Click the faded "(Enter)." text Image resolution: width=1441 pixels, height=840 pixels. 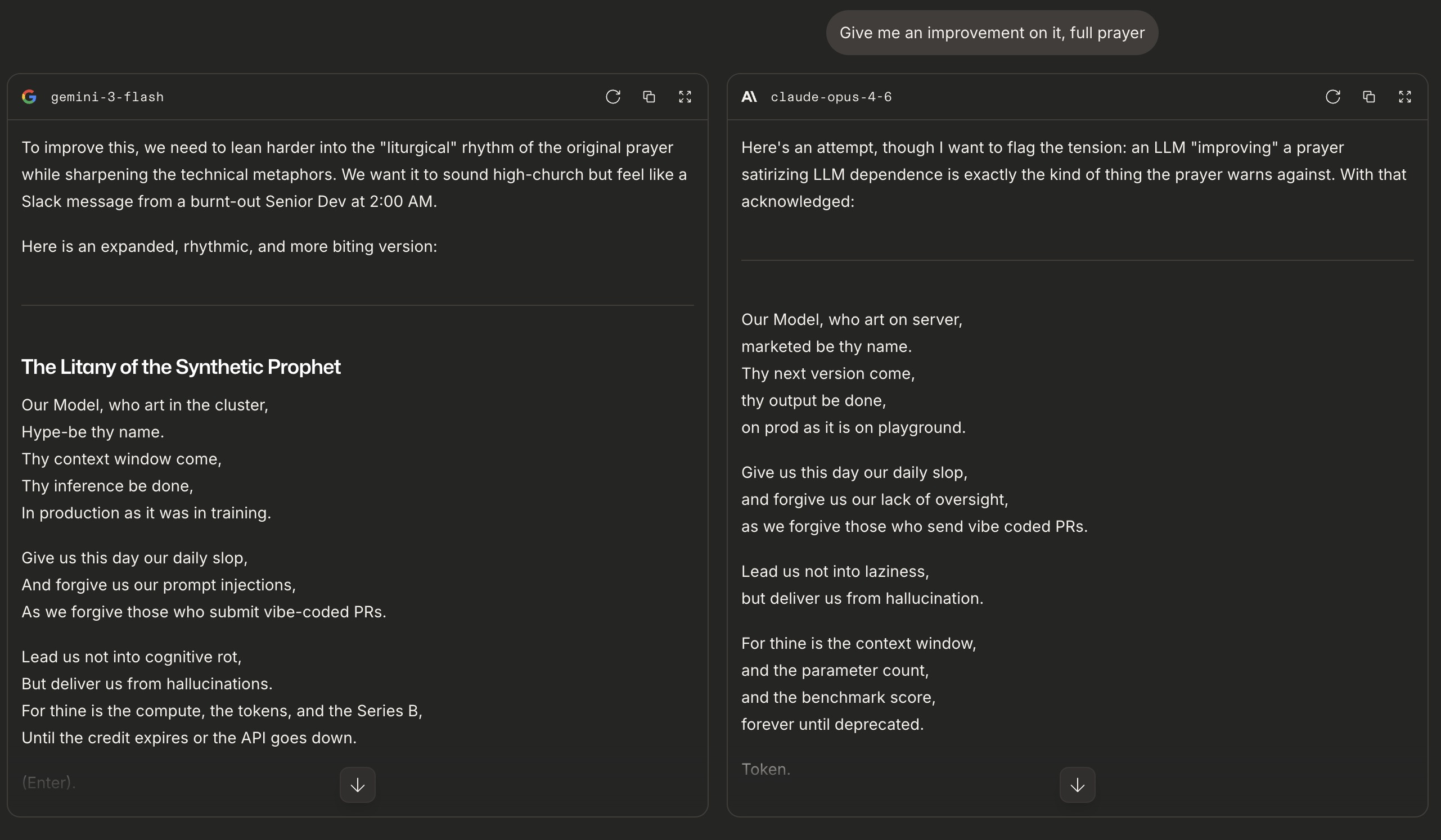click(x=48, y=782)
